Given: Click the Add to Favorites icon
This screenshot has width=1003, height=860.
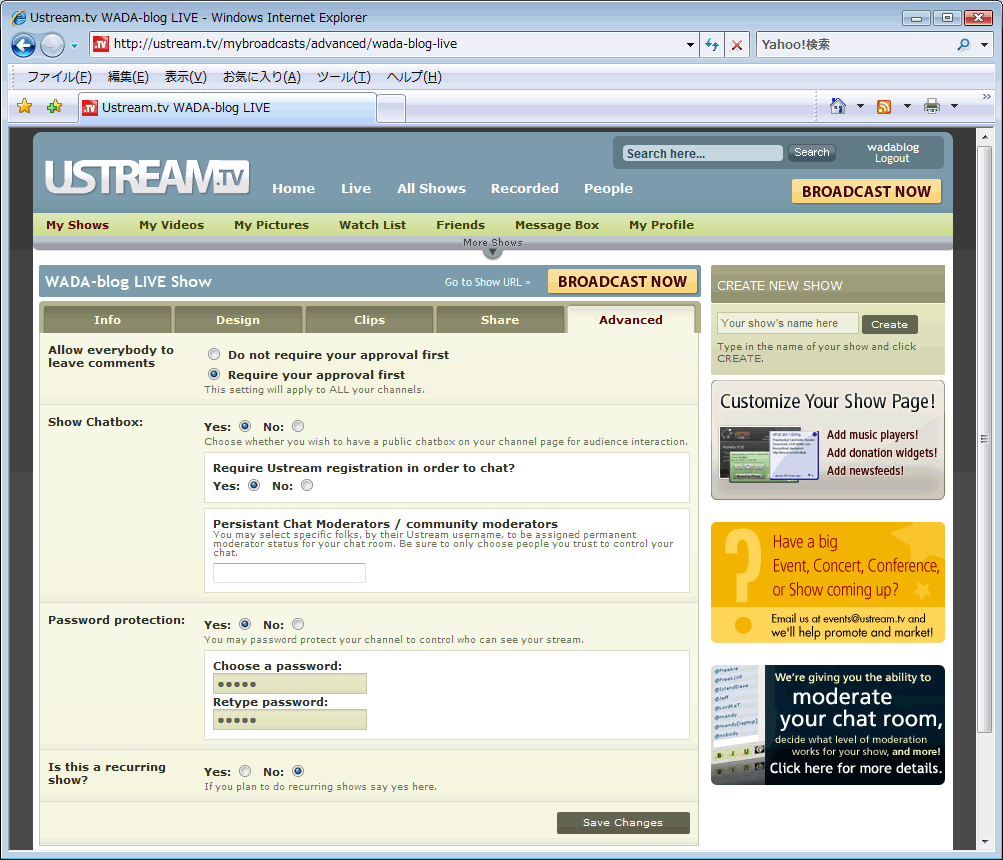Looking at the screenshot, I should (54, 107).
